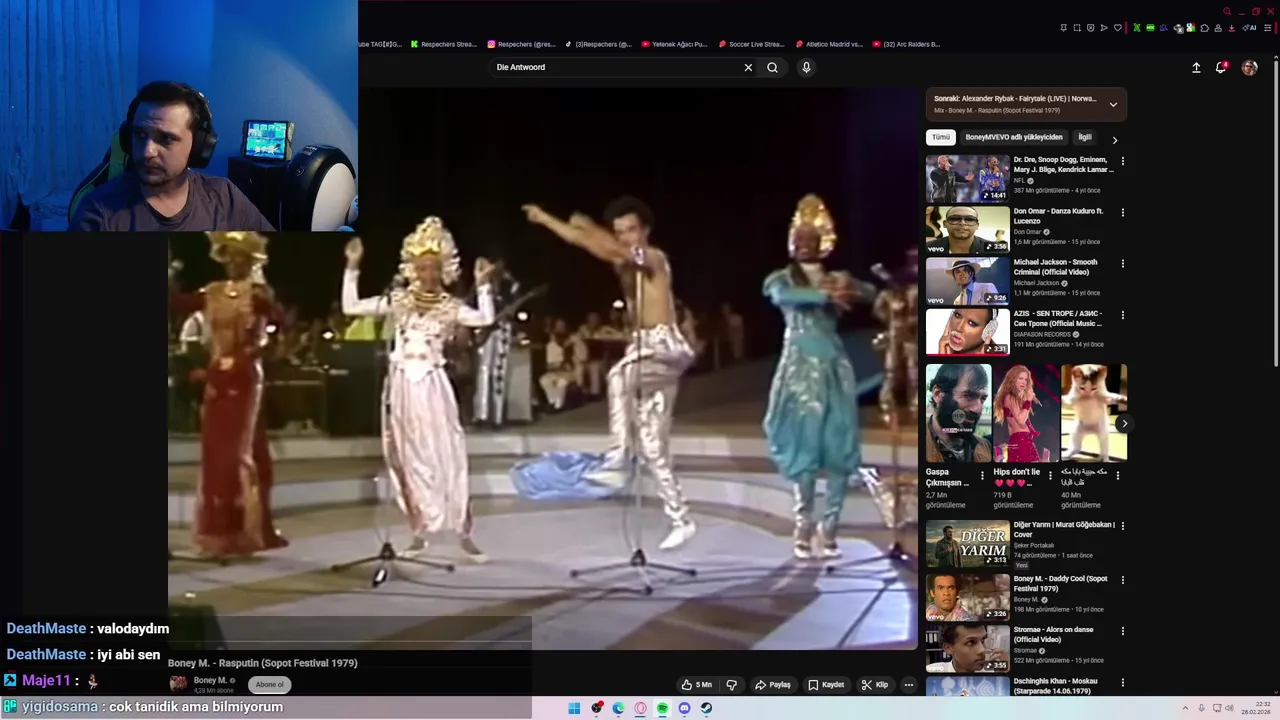Open Don Omar Danza Kuduro thumbnail

click(967, 230)
